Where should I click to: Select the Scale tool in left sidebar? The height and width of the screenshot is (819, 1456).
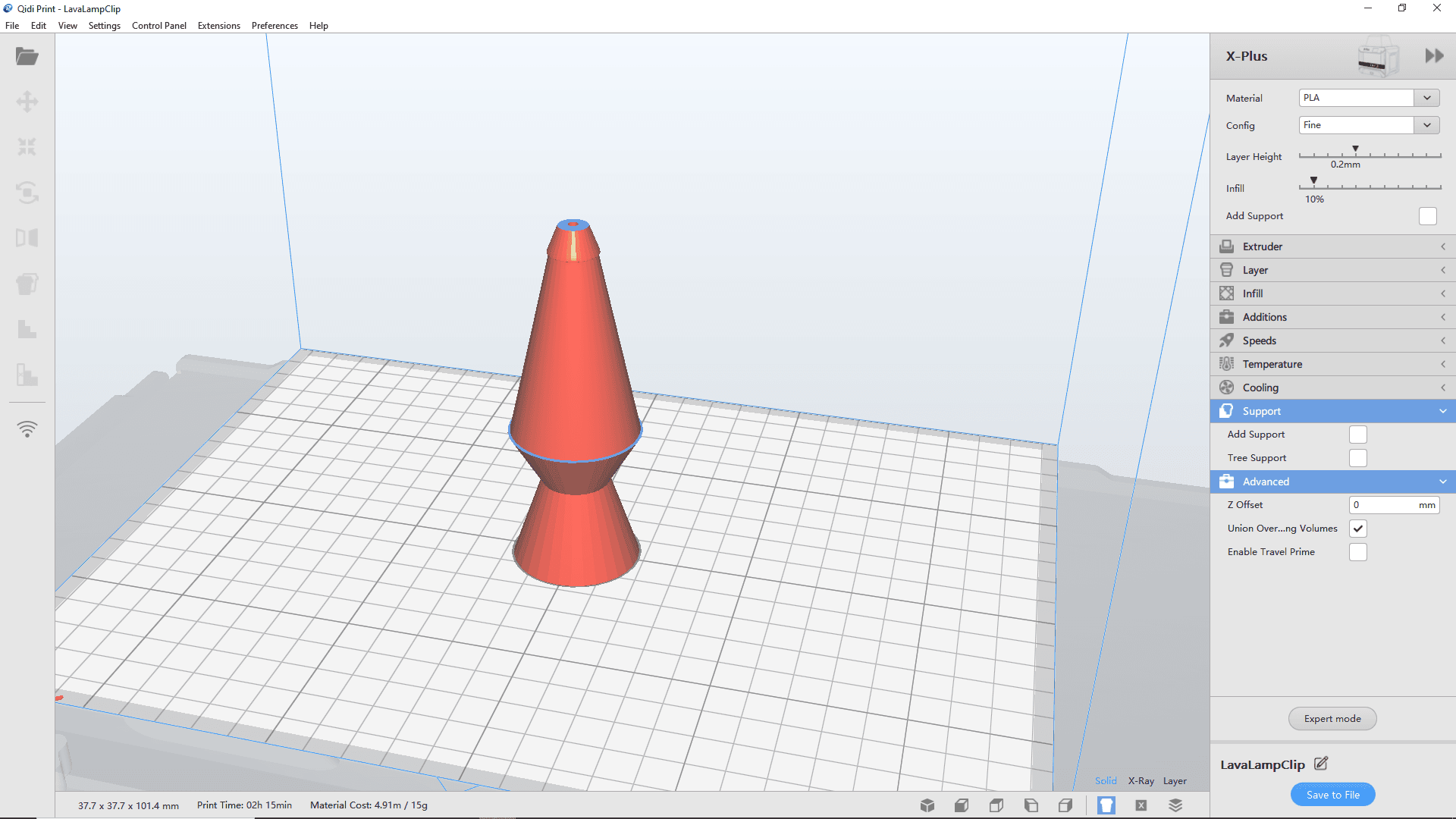[x=27, y=147]
